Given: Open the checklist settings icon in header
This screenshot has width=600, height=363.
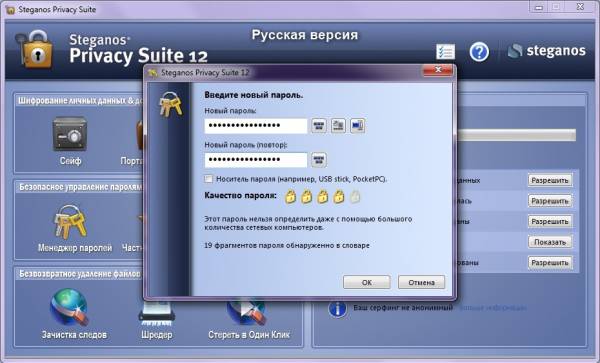Looking at the screenshot, I should [445, 52].
